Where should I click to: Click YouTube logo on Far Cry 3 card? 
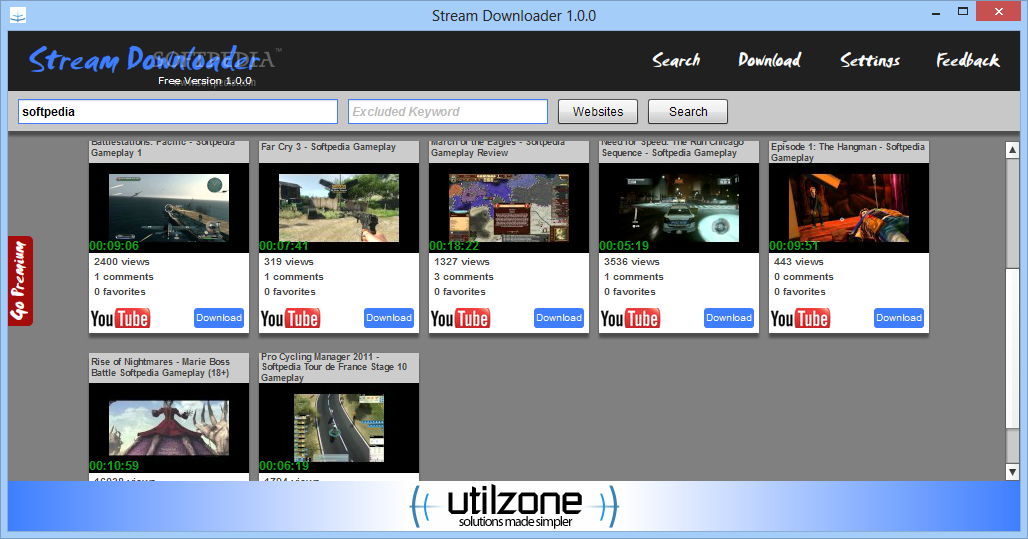(290, 319)
